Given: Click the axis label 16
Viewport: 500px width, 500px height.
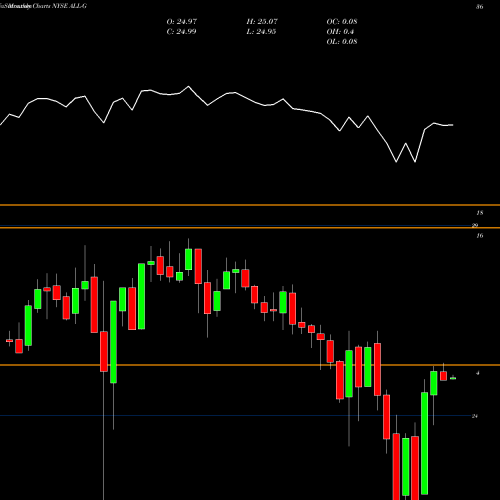Looking at the screenshot, I should point(480,236).
